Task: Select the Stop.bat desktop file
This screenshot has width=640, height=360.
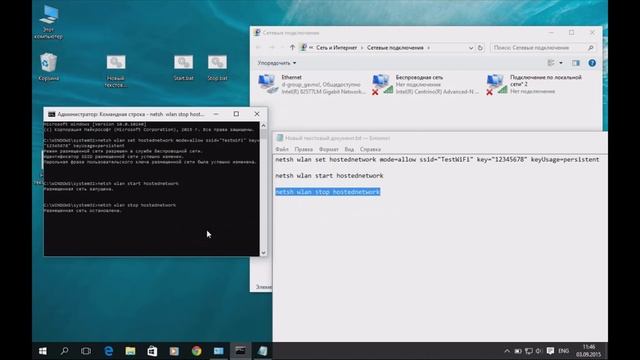Action: [217, 68]
